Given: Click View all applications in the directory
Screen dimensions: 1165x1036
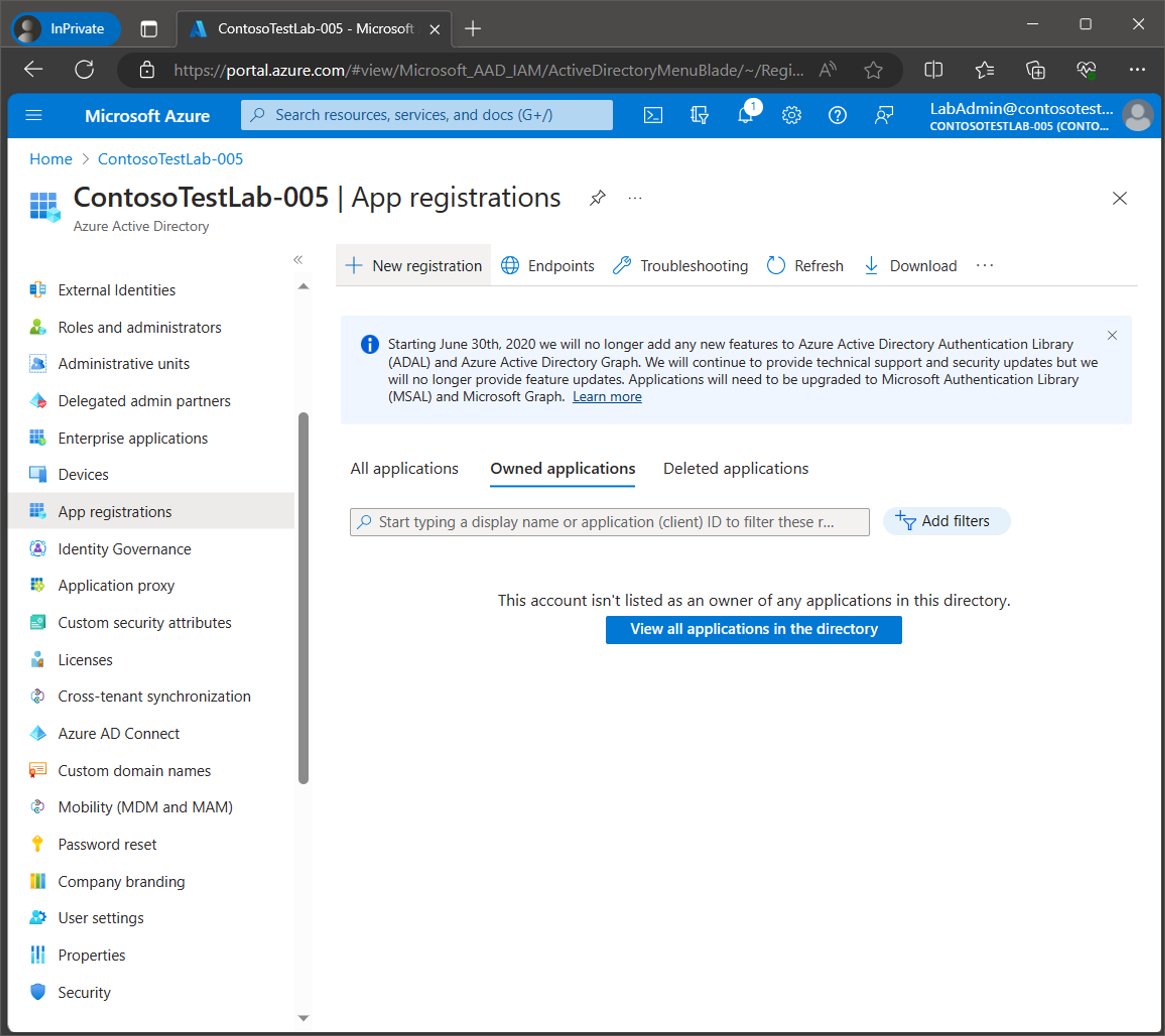Looking at the screenshot, I should (x=754, y=629).
